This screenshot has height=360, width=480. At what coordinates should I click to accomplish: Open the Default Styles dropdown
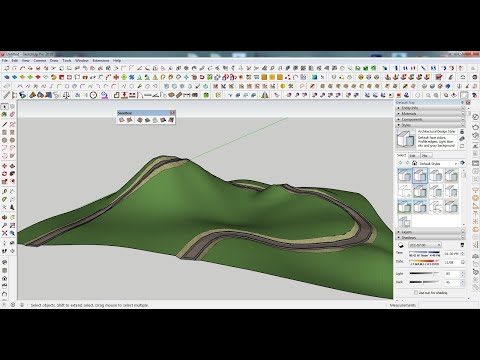pyautogui.click(x=438, y=163)
